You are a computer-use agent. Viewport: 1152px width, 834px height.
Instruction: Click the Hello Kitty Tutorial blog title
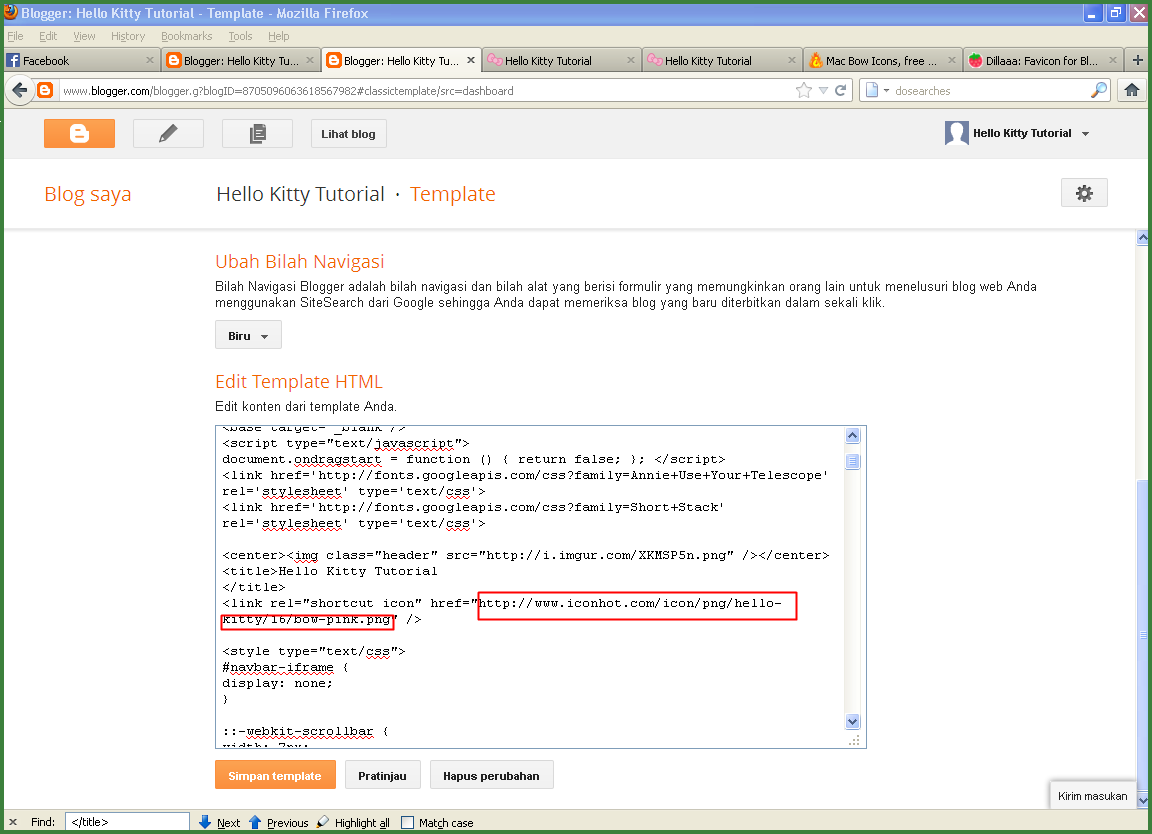(x=300, y=194)
